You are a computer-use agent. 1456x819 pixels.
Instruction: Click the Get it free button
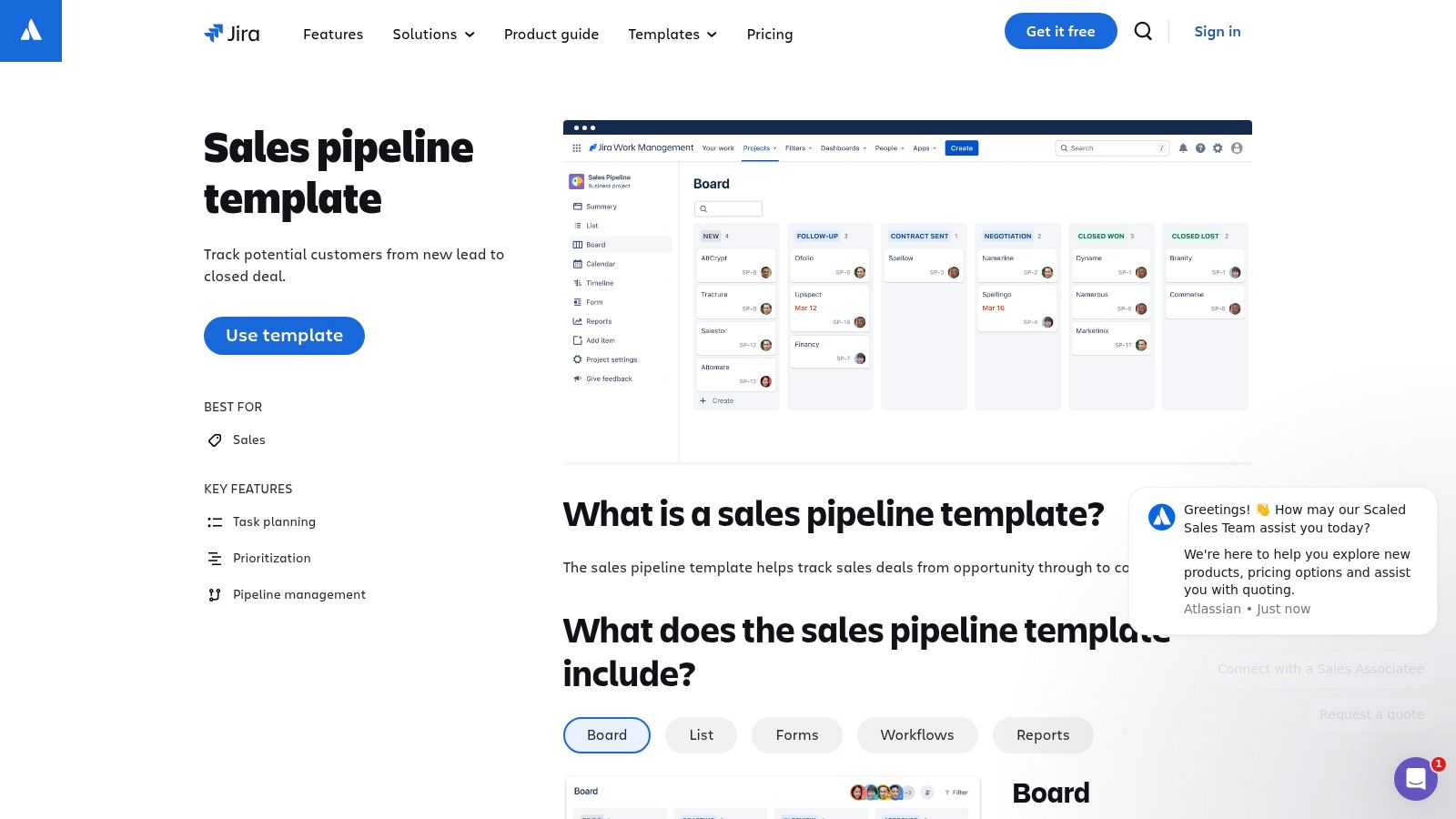pyautogui.click(x=1060, y=31)
